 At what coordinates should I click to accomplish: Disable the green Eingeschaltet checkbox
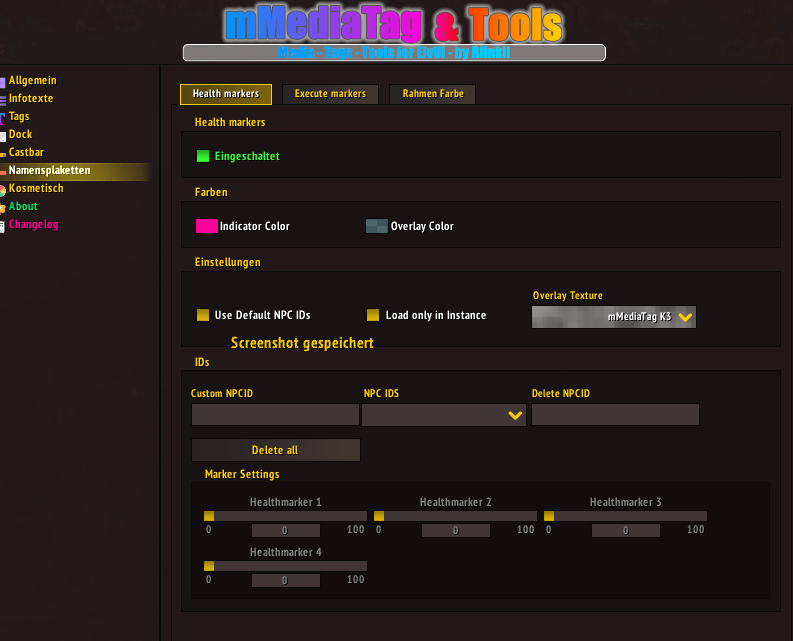point(203,156)
